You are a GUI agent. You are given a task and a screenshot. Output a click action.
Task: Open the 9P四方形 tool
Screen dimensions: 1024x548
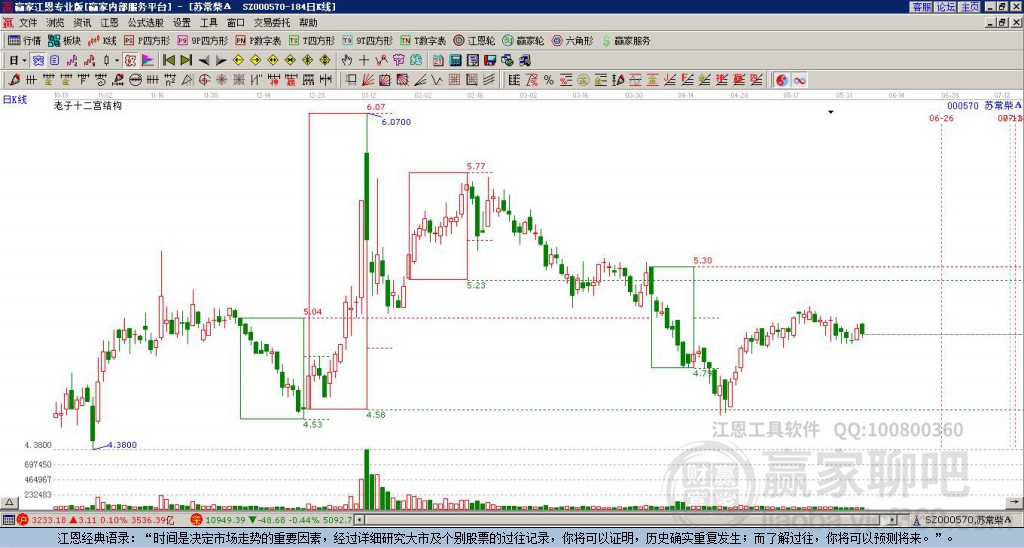[202, 40]
